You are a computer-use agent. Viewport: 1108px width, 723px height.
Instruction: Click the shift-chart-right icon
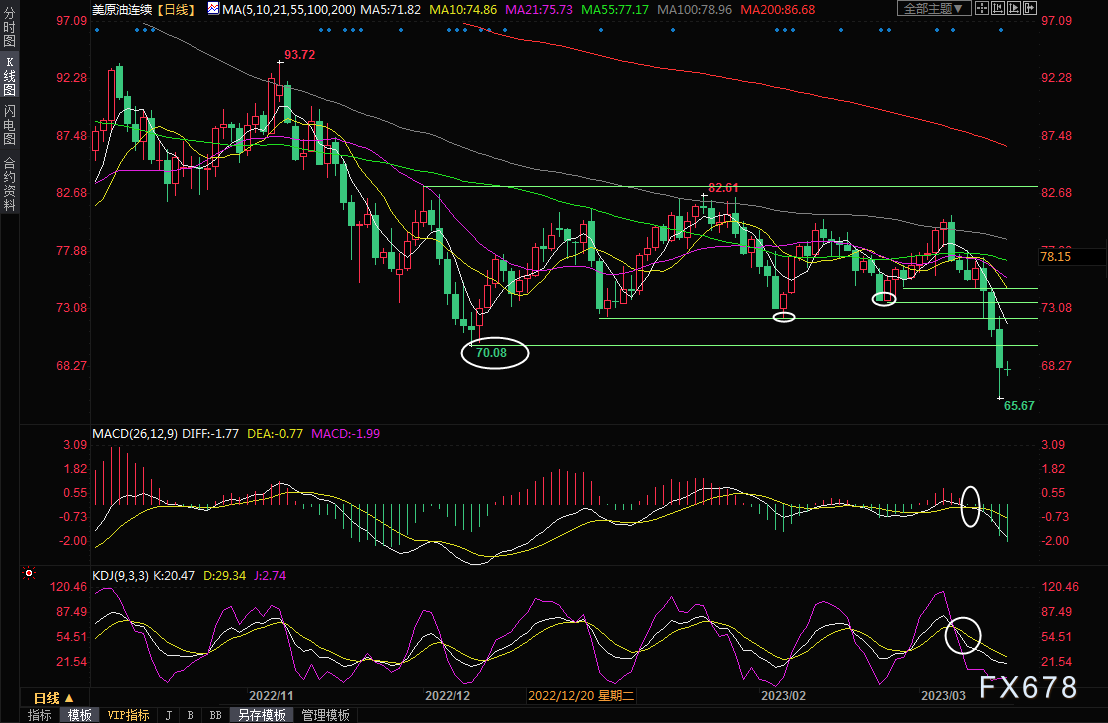point(1030,8)
